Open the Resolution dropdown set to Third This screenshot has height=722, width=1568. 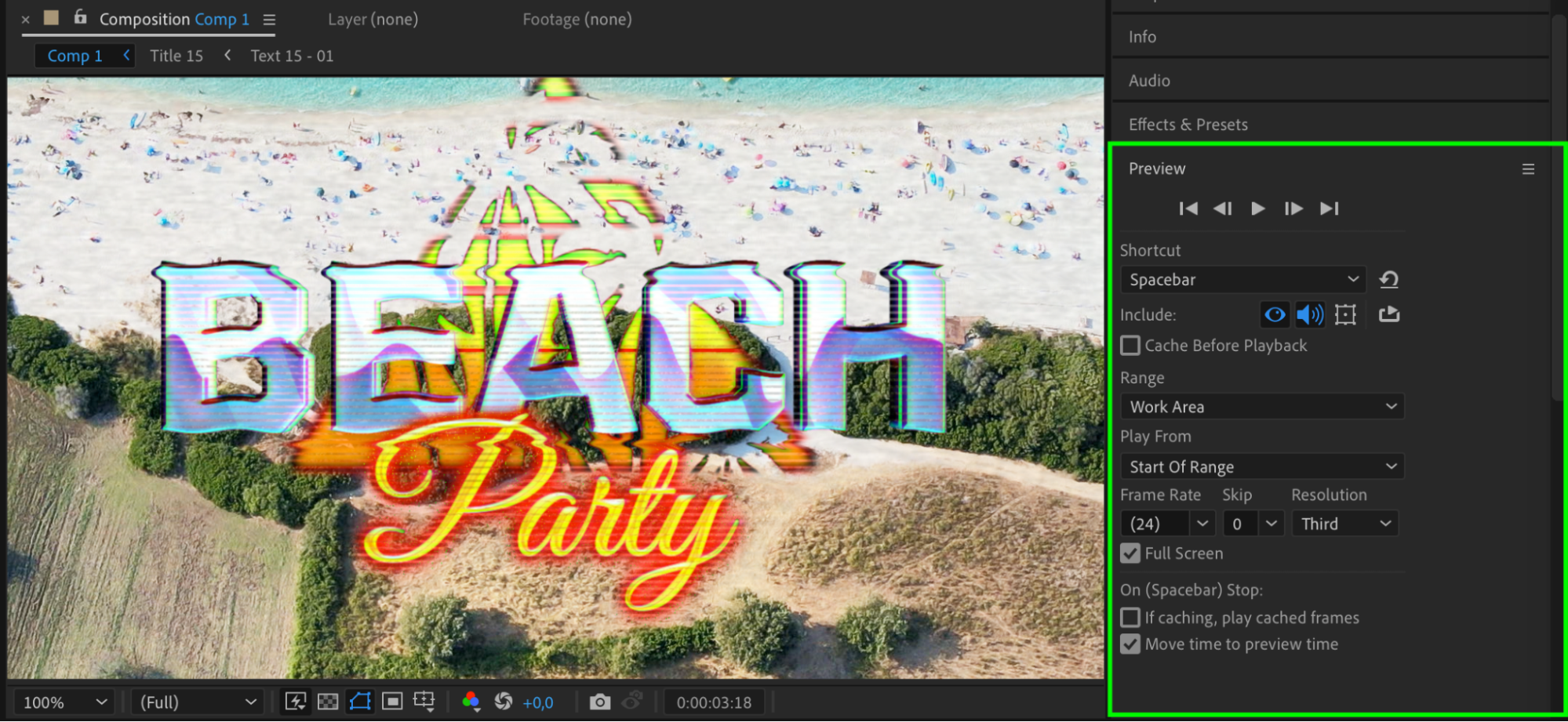click(1345, 524)
